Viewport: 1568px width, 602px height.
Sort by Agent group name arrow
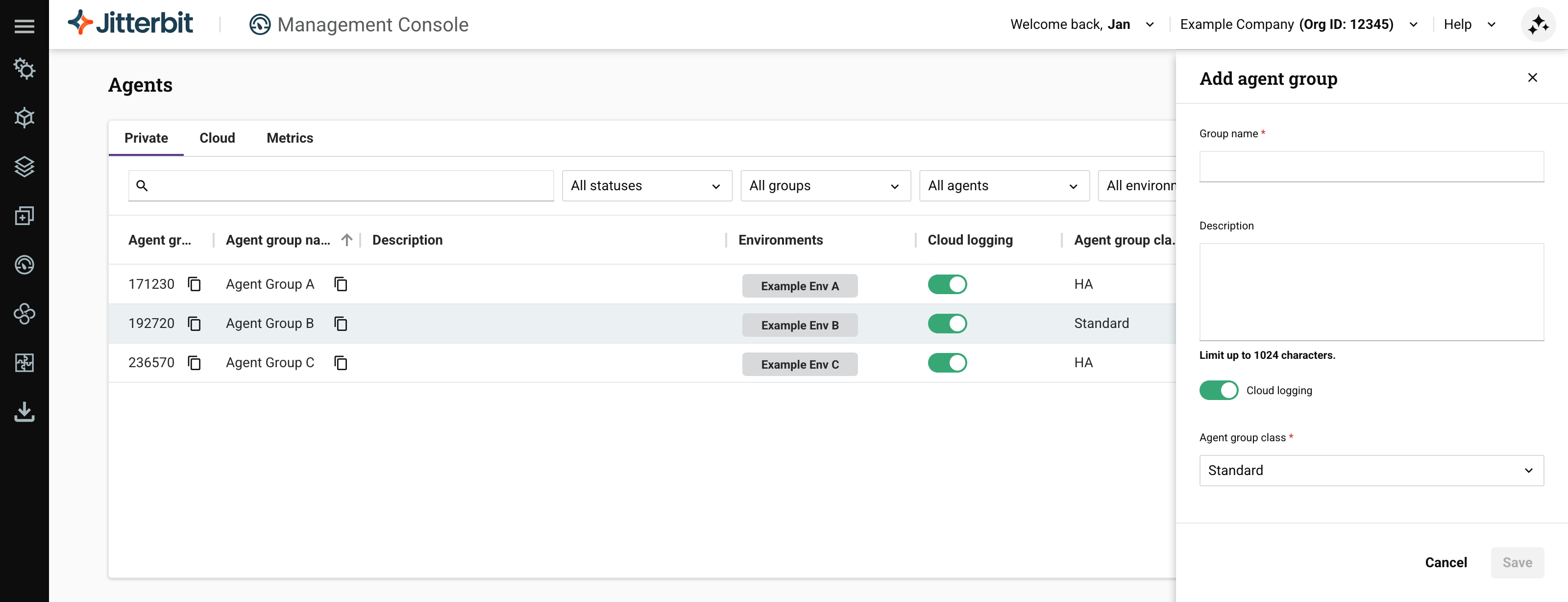pyautogui.click(x=347, y=240)
